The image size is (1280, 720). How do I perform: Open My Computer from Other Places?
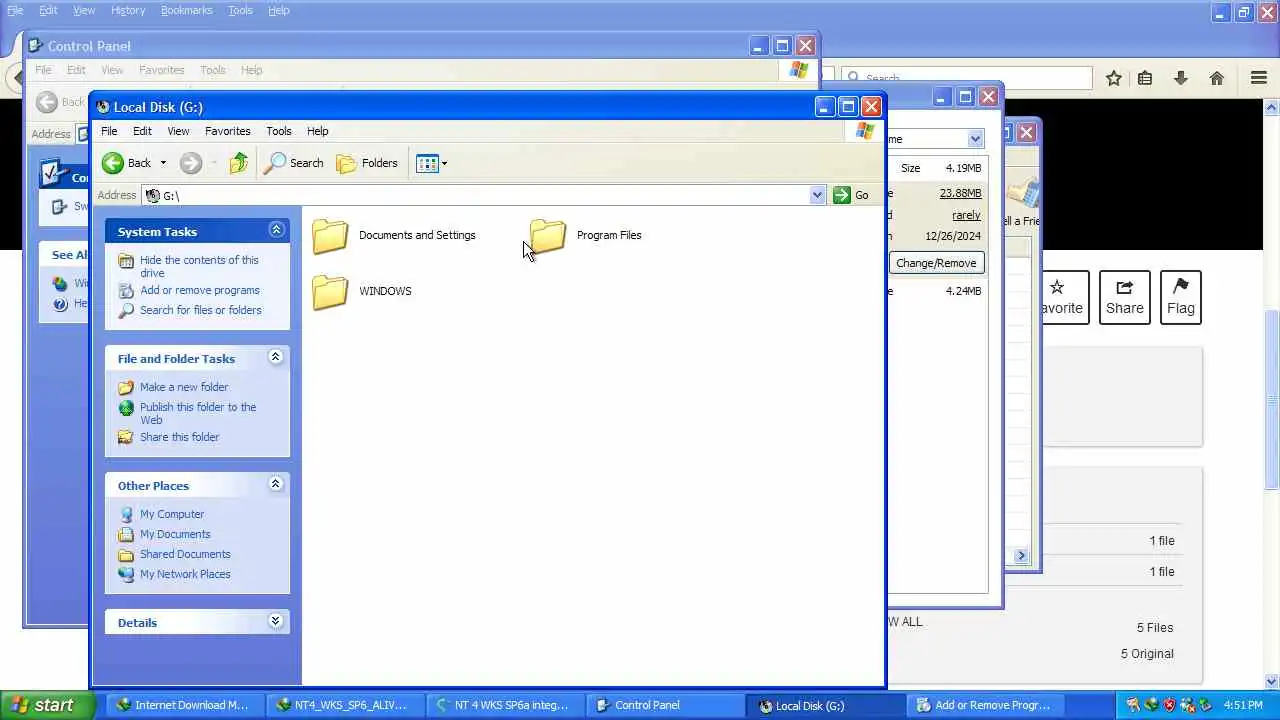(x=171, y=514)
